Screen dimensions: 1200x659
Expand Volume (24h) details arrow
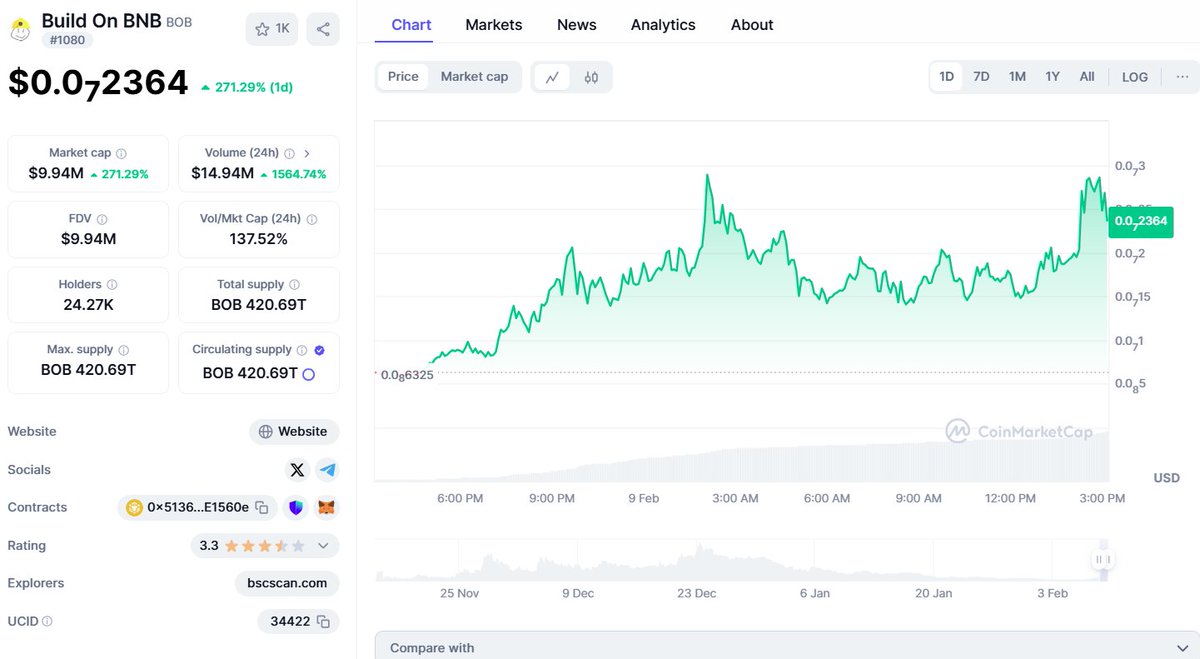click(x=307, y=154)
